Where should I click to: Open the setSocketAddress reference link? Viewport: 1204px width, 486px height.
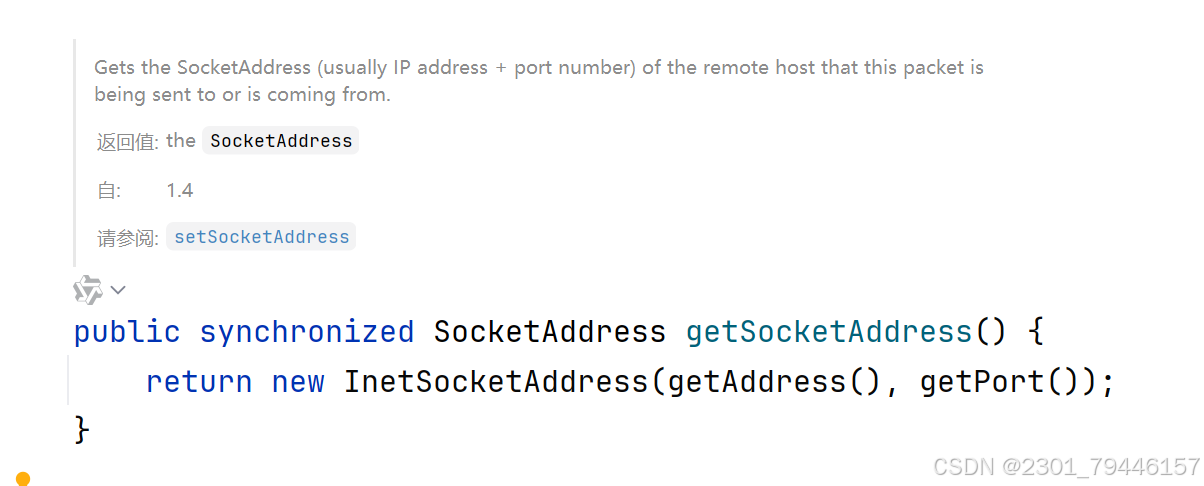tap(261, 237)
